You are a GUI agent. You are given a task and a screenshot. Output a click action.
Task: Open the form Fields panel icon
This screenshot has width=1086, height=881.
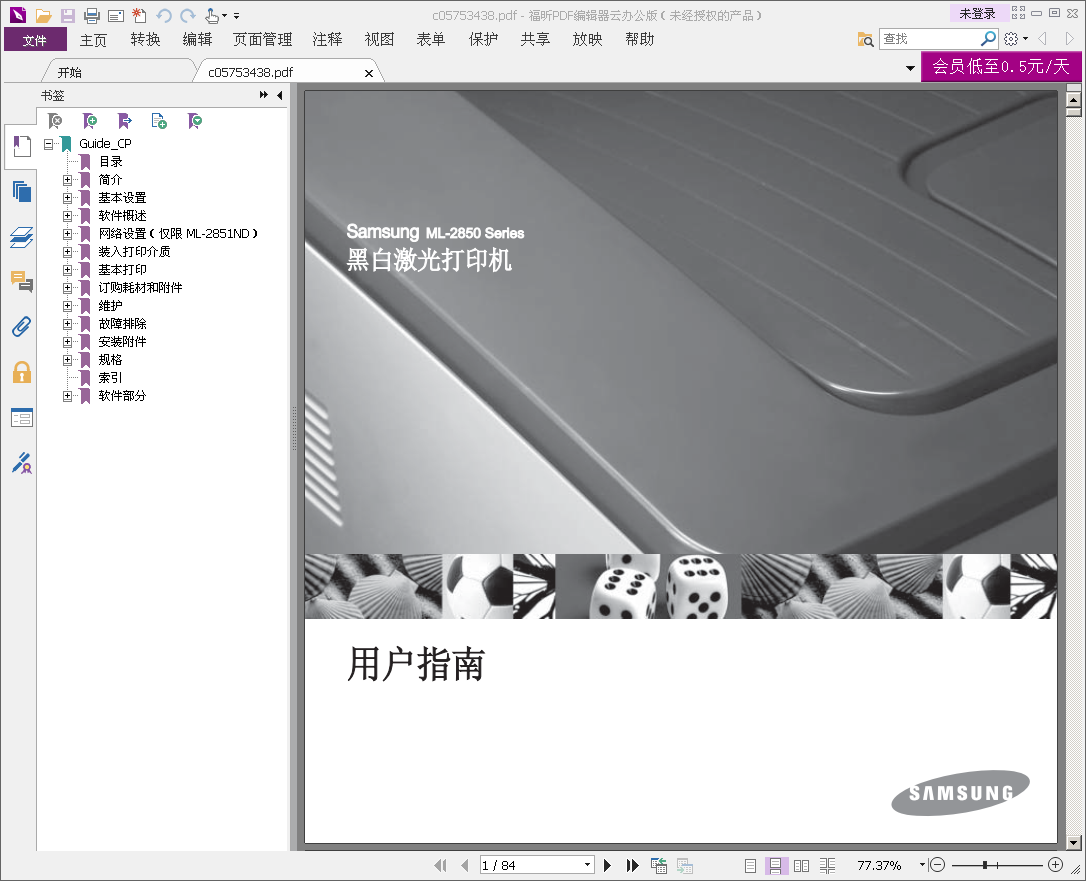click(x=21, y=418)
